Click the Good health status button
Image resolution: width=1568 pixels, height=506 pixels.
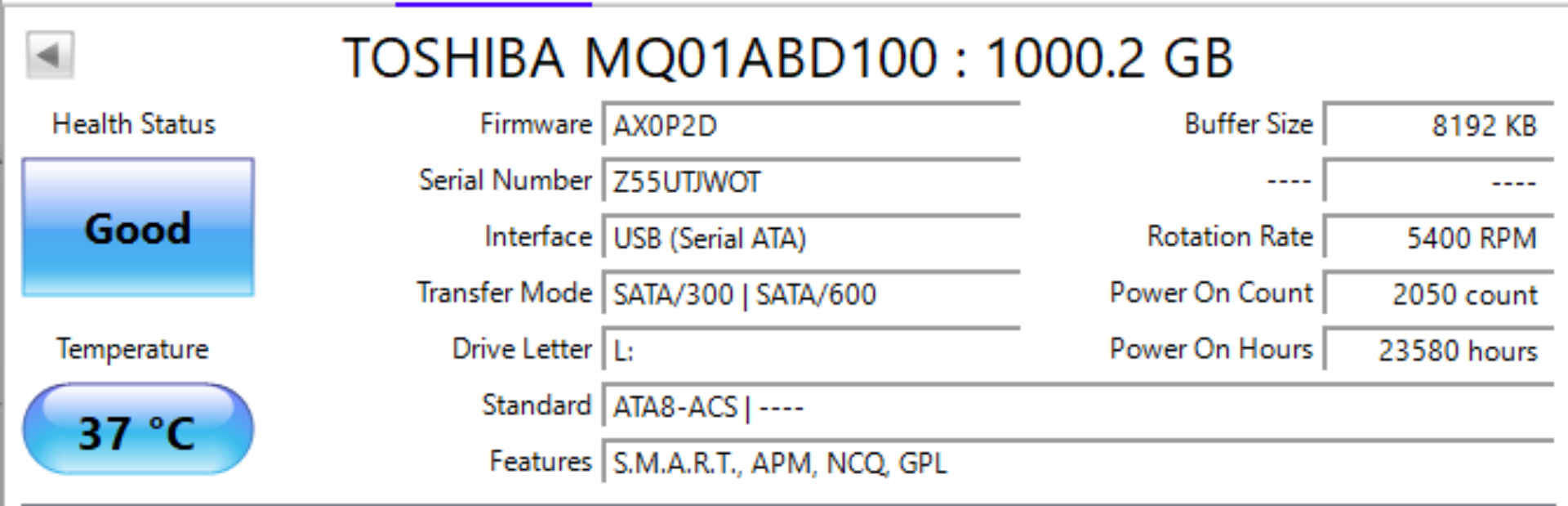pos(138,227)
